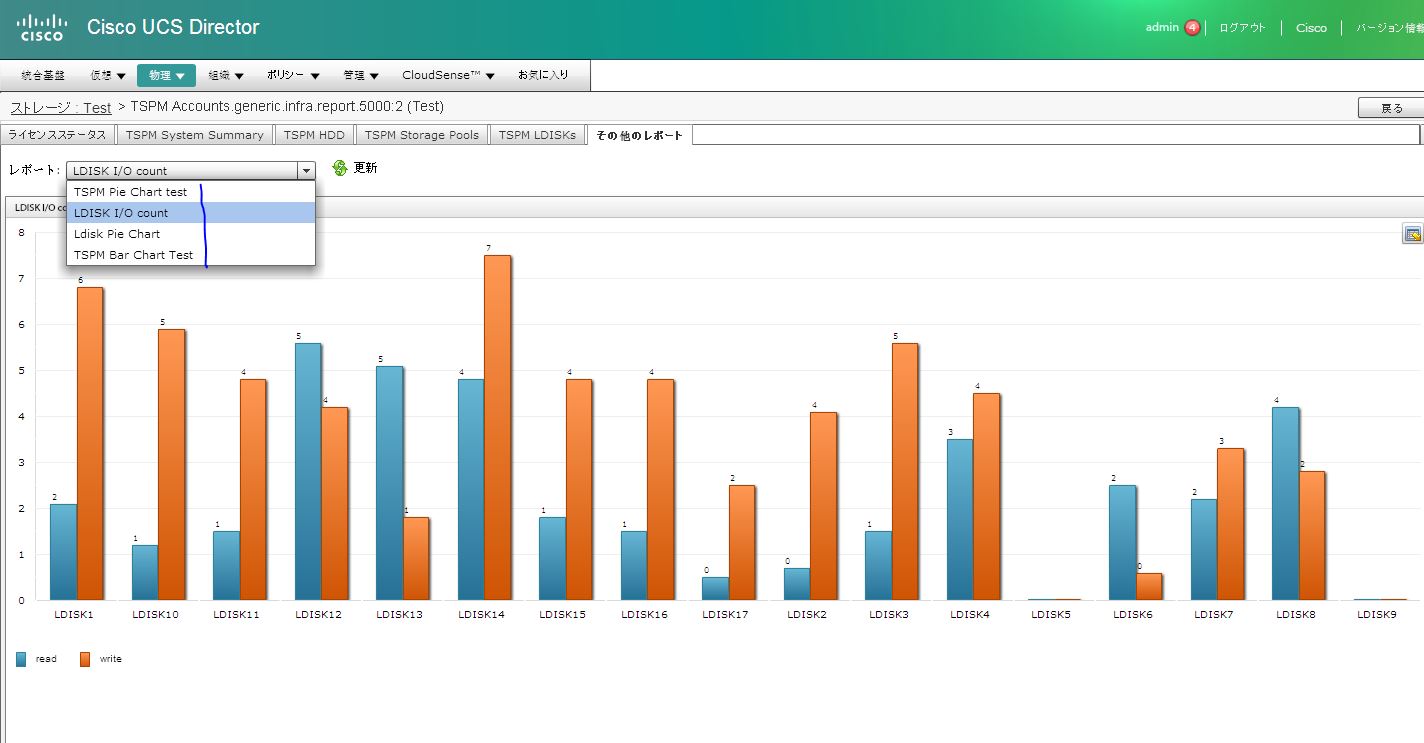The image size is (1424, 743).
Task: Expand the 管理 menu
Action: click(x=361, y=75)
